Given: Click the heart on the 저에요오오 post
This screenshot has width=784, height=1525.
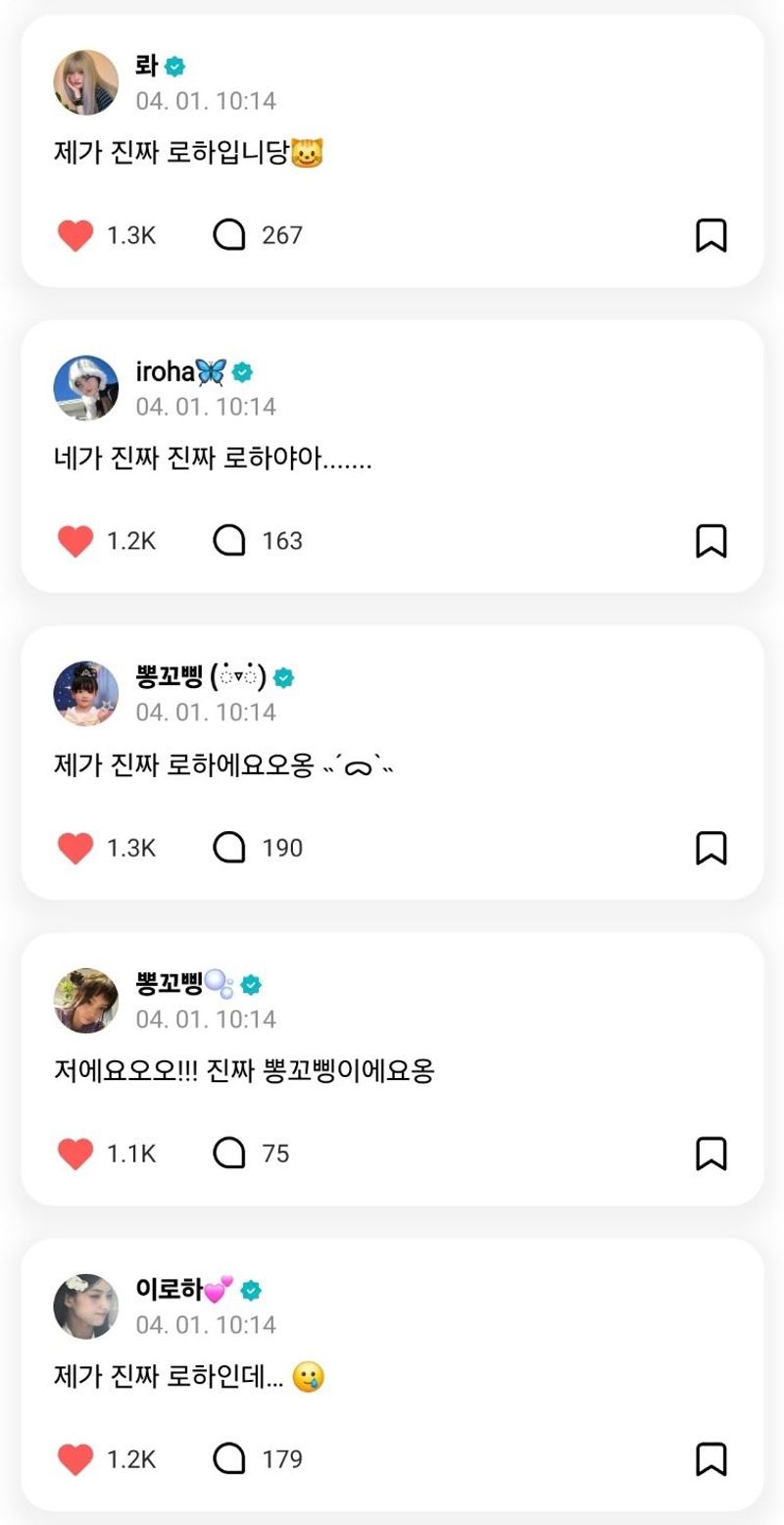Looking at the screenshot, I should 75,1154.
